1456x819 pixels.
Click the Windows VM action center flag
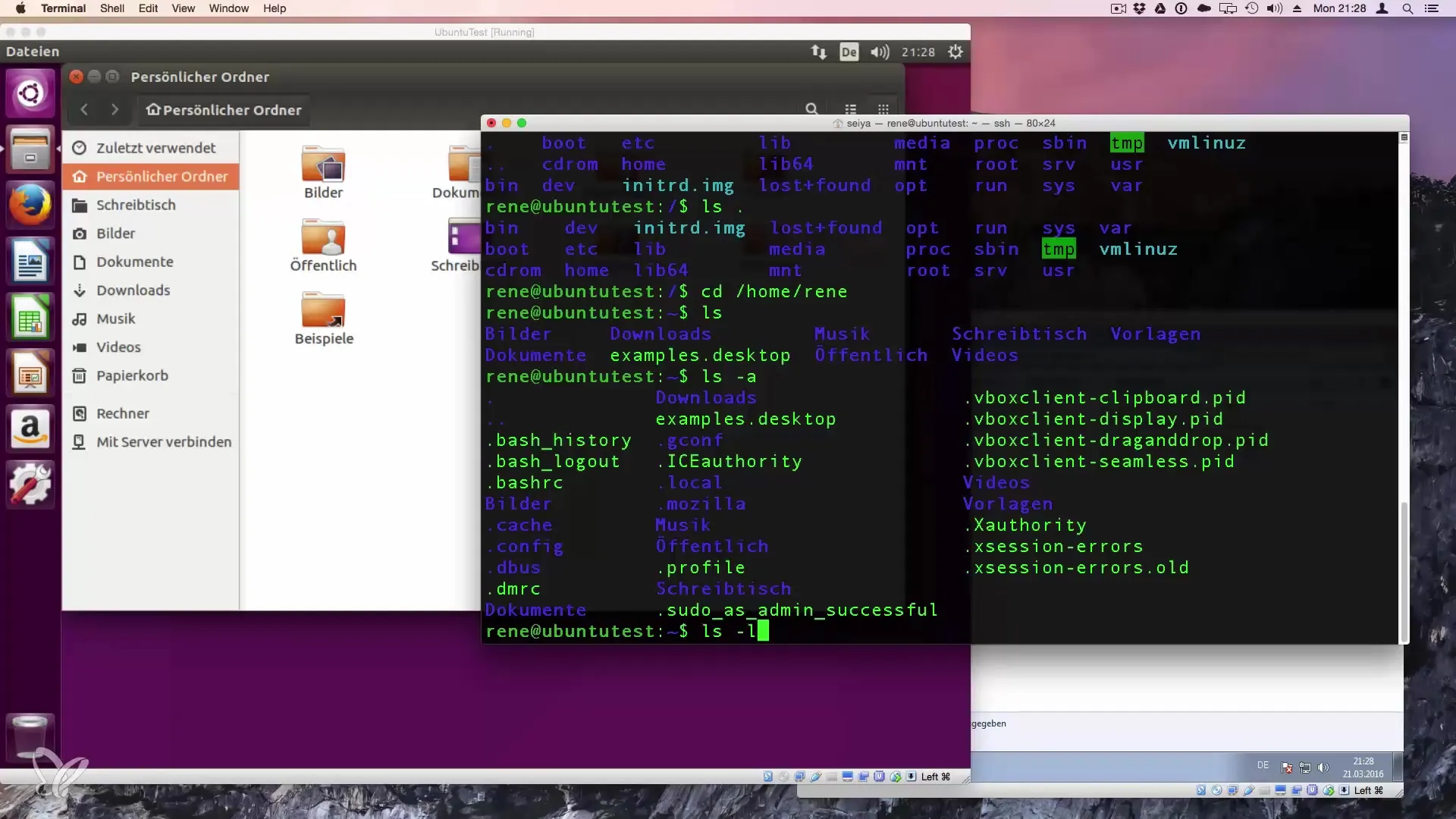(x=1287, y=767)
